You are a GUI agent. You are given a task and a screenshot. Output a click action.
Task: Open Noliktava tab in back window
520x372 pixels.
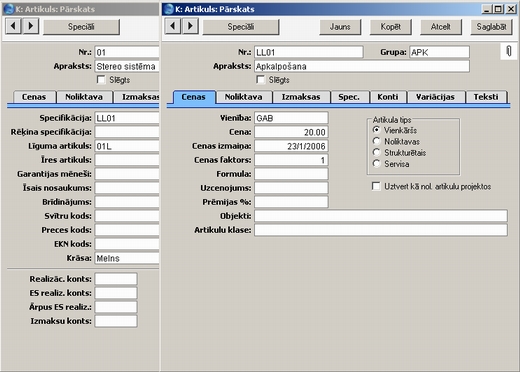point(84,97)
